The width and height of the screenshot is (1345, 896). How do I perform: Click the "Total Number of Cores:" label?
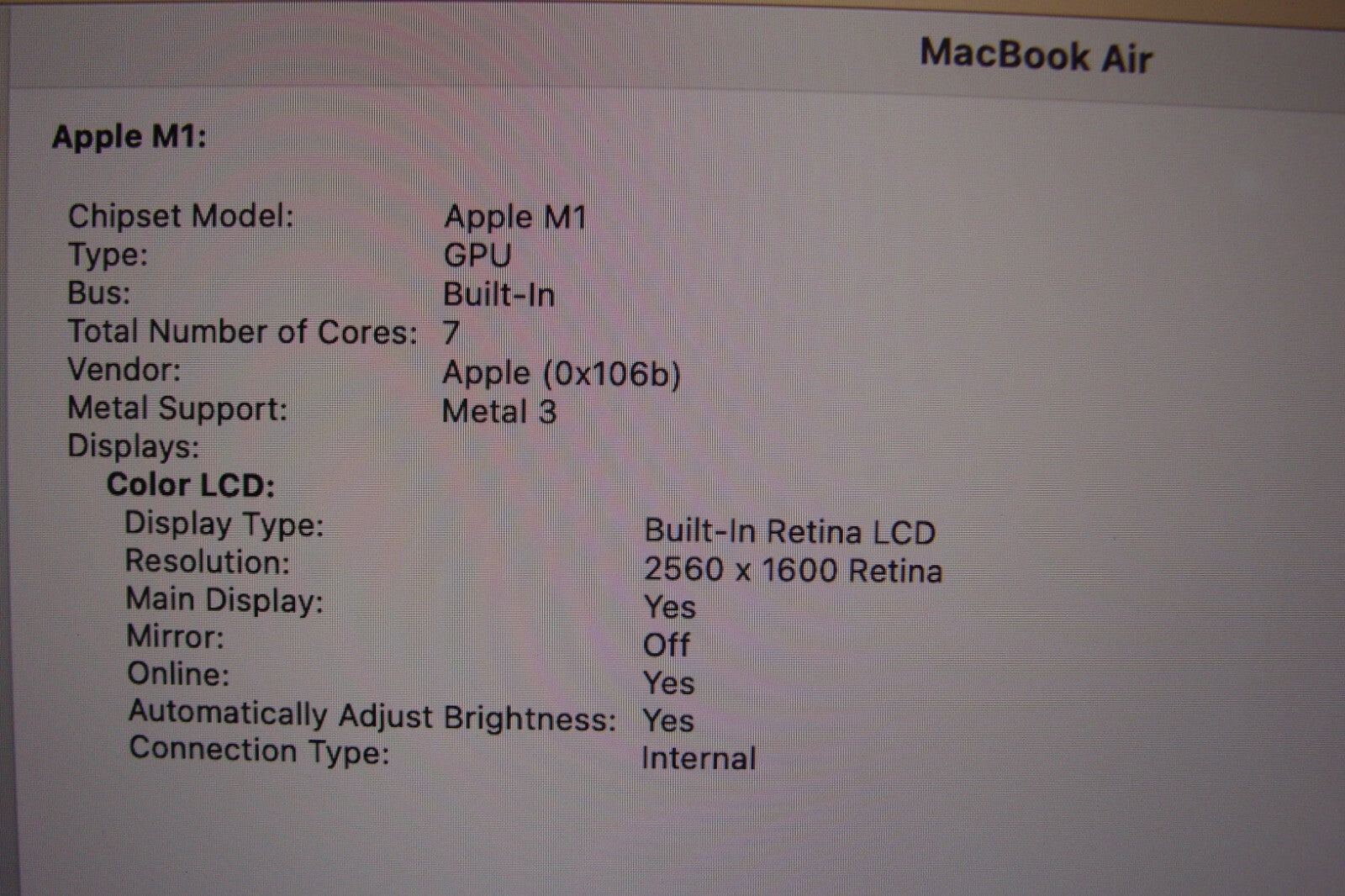pos(242,332)
